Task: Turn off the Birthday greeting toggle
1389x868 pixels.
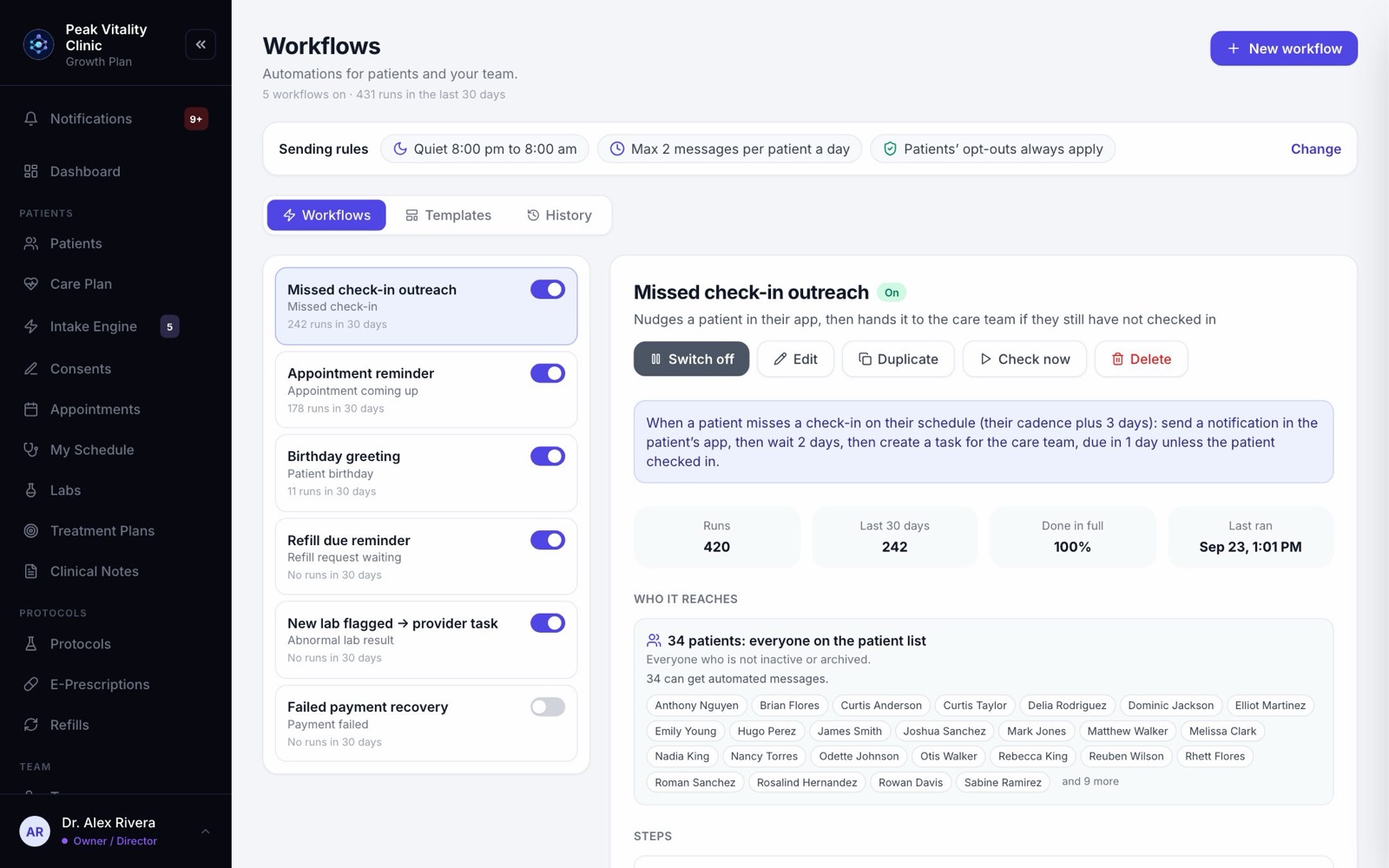Action: 548,457
